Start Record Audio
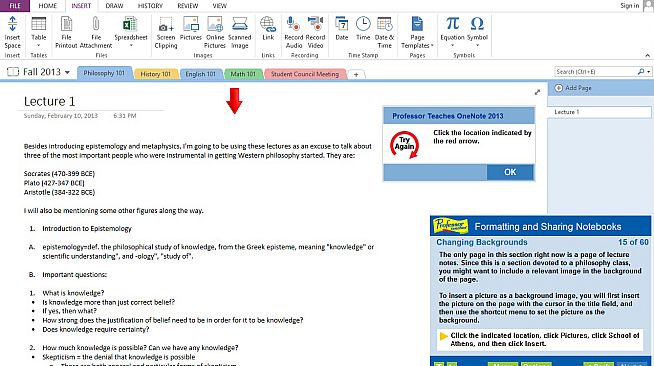 coord(294,33)
